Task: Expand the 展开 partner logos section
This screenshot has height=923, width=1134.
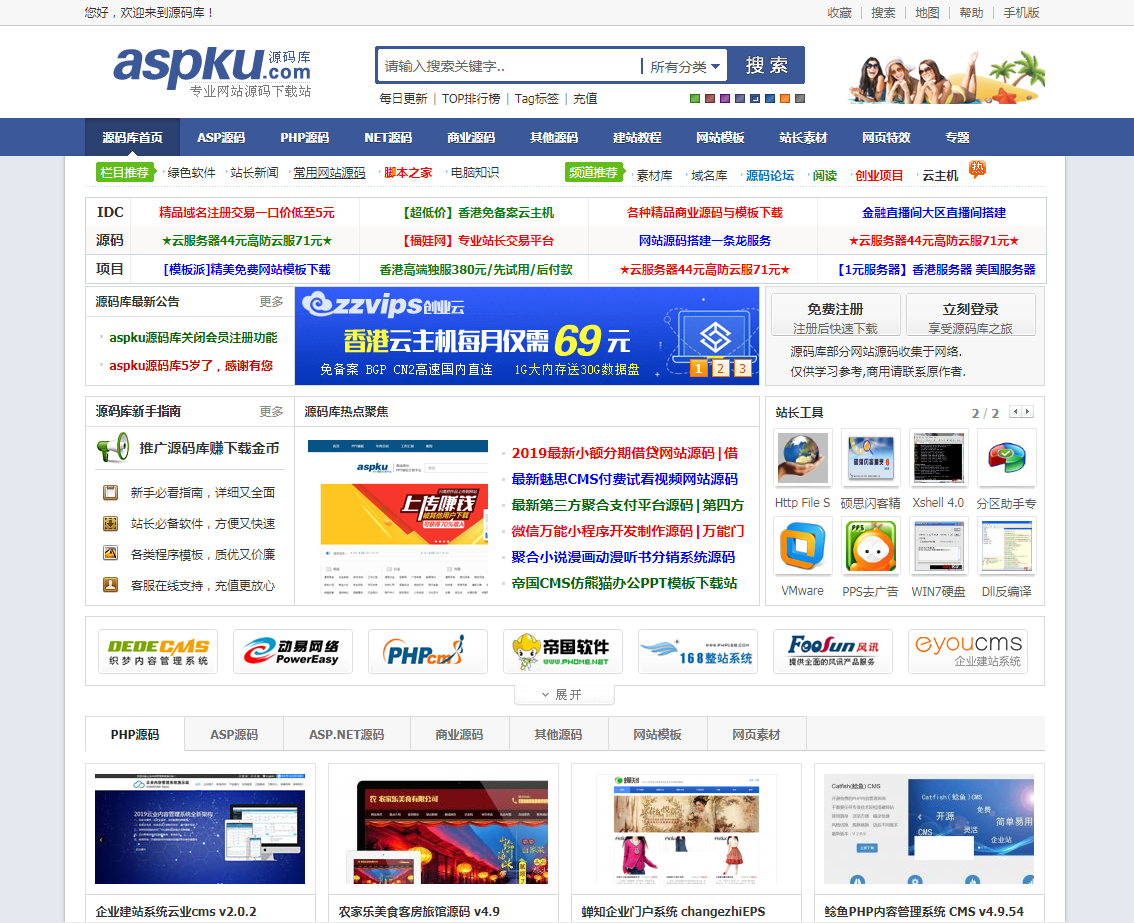Action: point(562,694)
